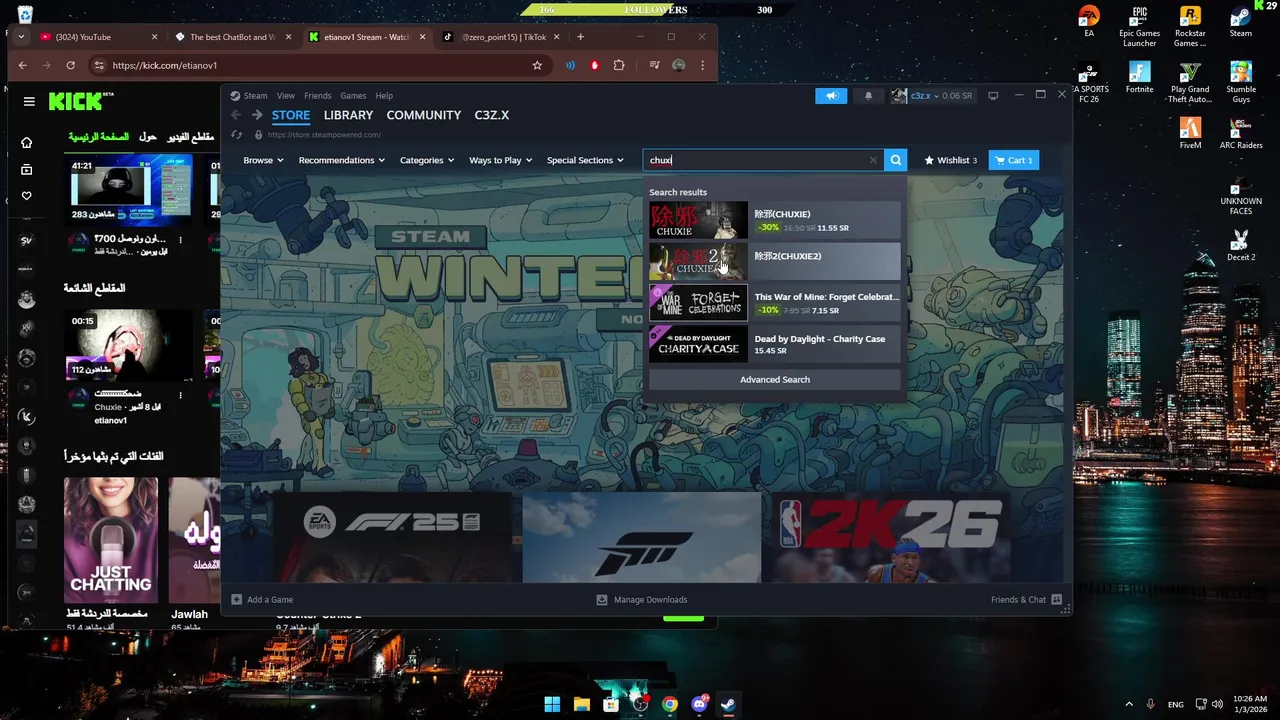Toggle Steam Big Picture mode icon

click(993, 96)
